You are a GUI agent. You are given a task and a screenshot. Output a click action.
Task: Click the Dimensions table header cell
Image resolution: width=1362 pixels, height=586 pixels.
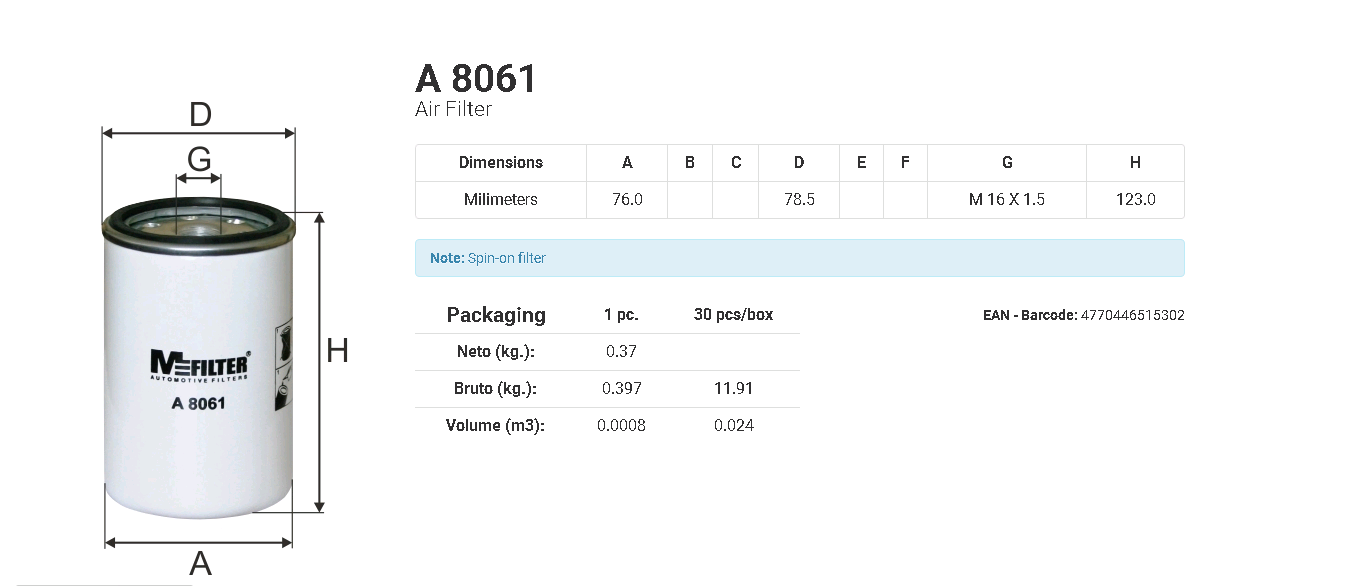tap(501, 162)
